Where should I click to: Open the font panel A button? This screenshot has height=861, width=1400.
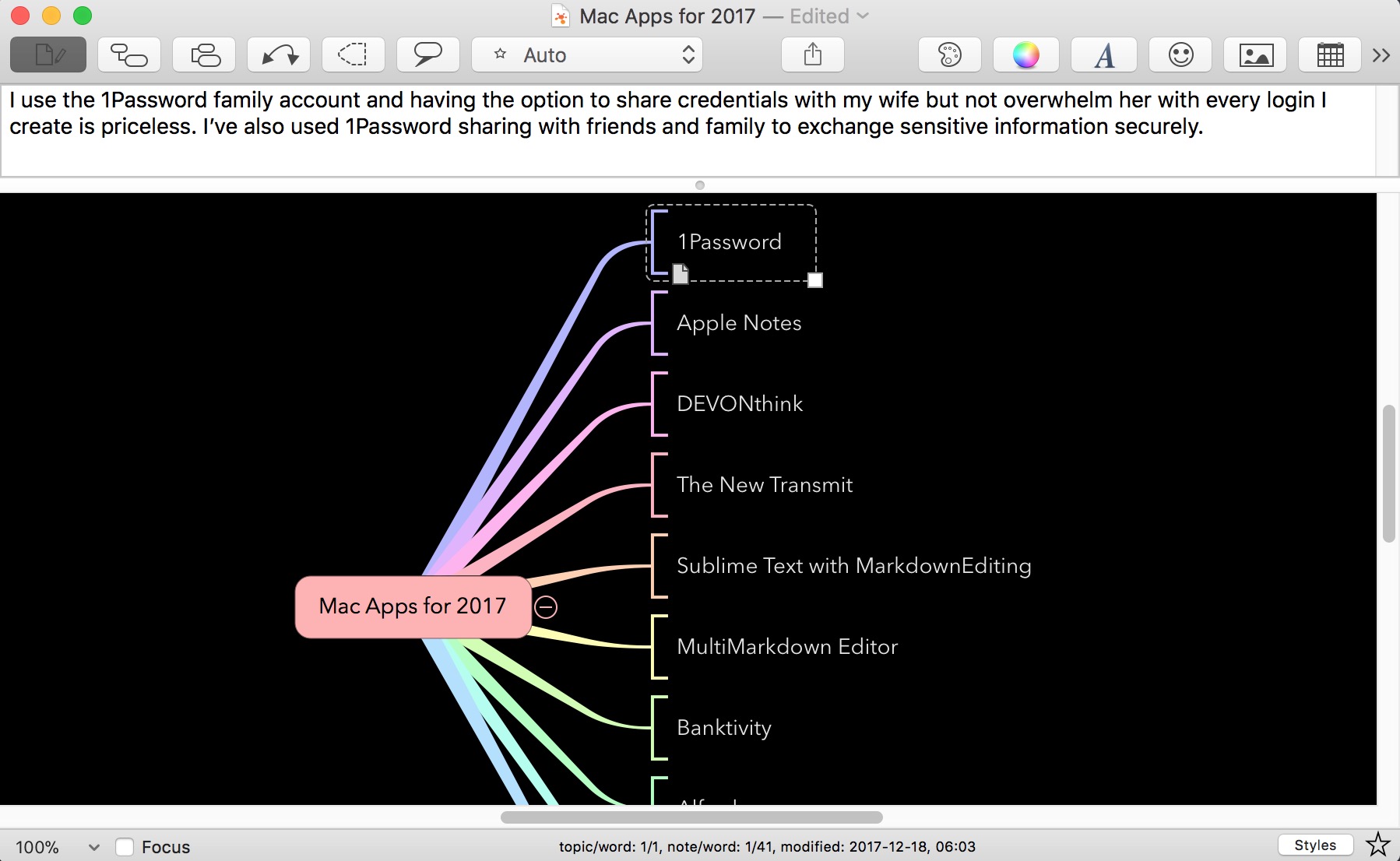1104,54
